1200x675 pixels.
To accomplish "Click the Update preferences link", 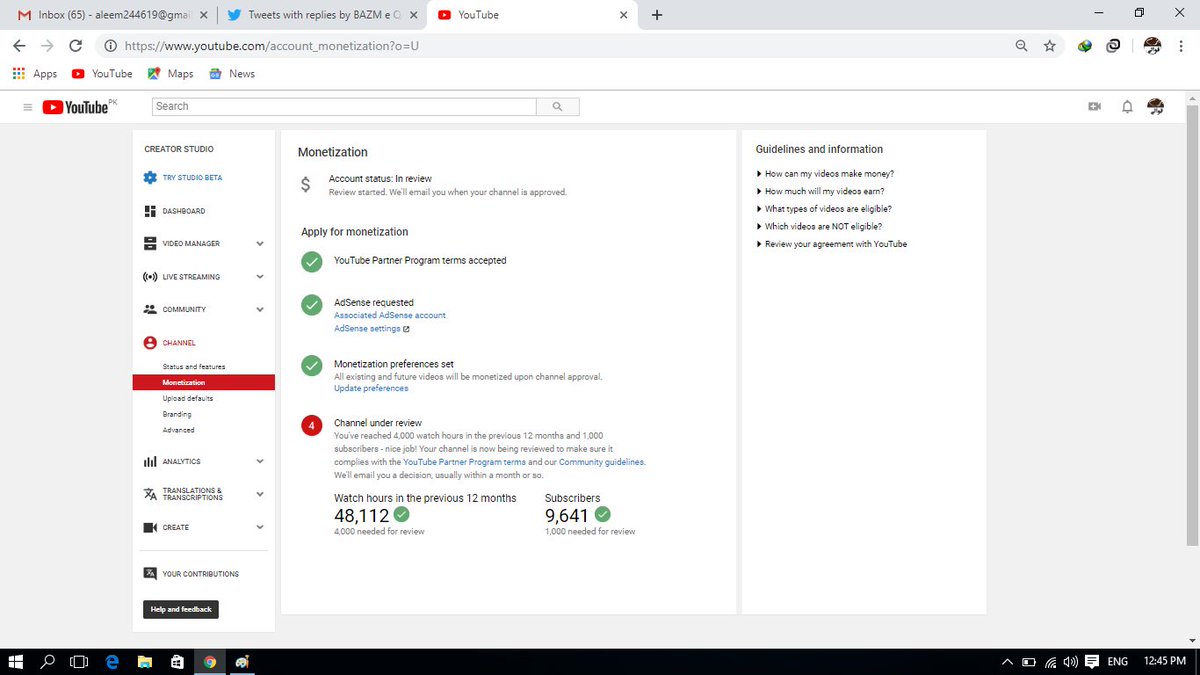I will click(x=371, y=388).
